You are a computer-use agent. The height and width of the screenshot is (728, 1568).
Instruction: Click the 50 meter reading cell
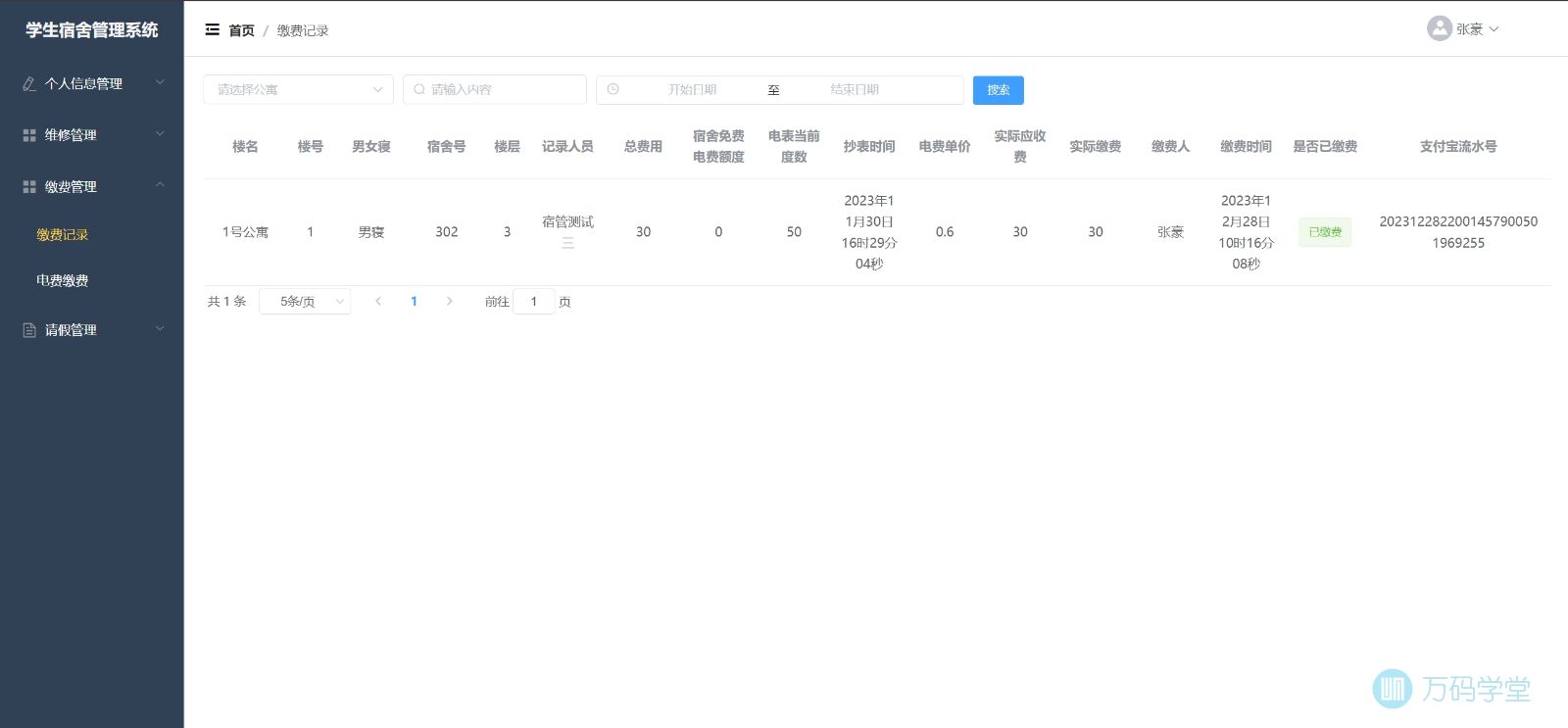tap(794, 232)
